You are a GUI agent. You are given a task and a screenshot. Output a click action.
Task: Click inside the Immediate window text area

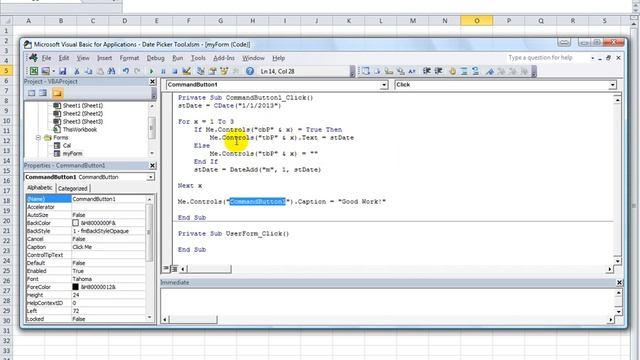[x=388, y=303]
